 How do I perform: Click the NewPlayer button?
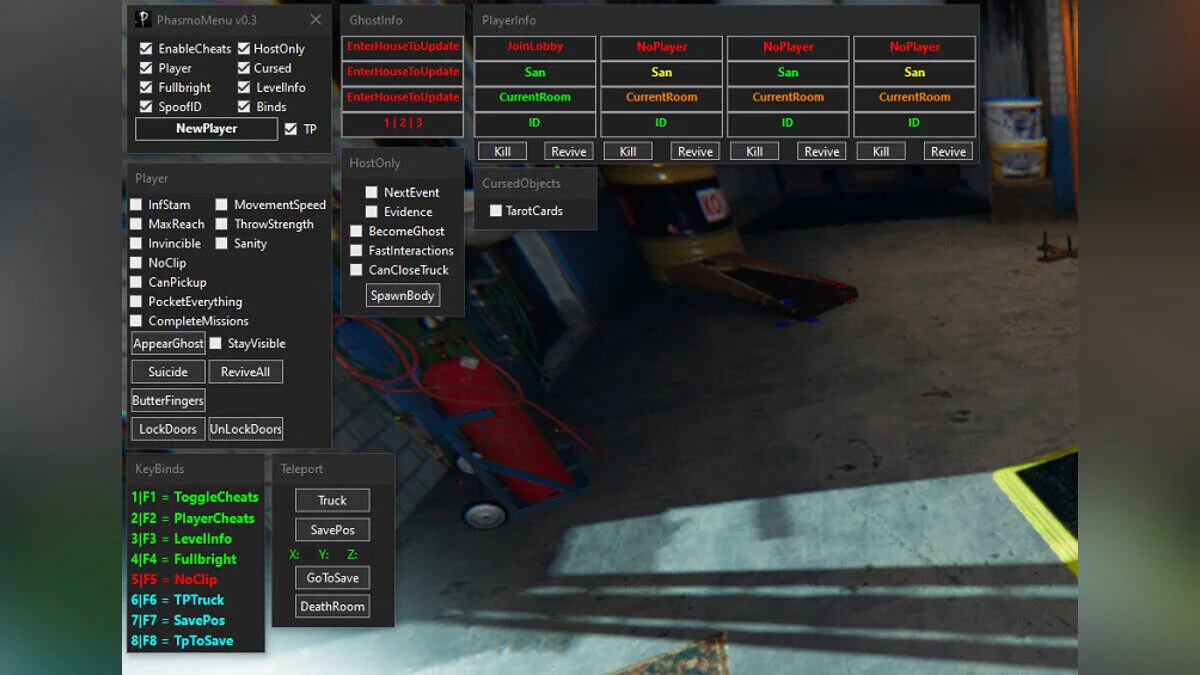[206, 128]
